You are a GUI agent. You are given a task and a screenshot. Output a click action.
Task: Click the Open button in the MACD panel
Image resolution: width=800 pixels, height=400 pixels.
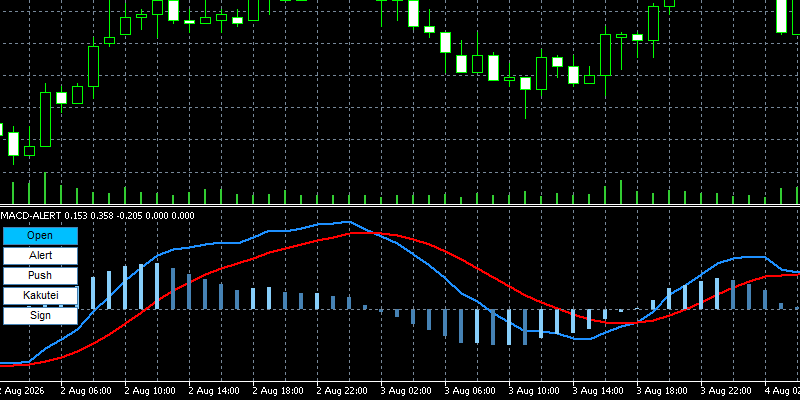pos(40,236)
